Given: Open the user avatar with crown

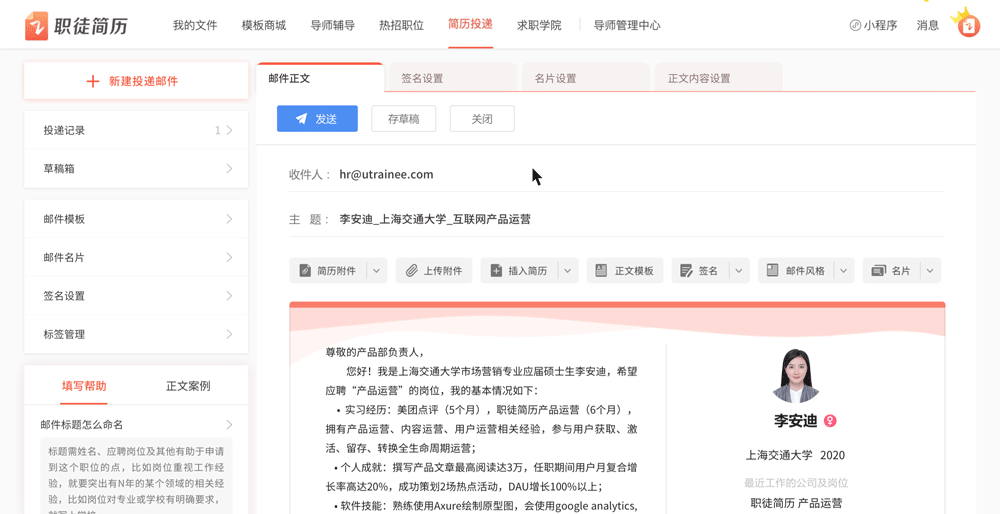Looking at the screenshot, I should (968, 25).
